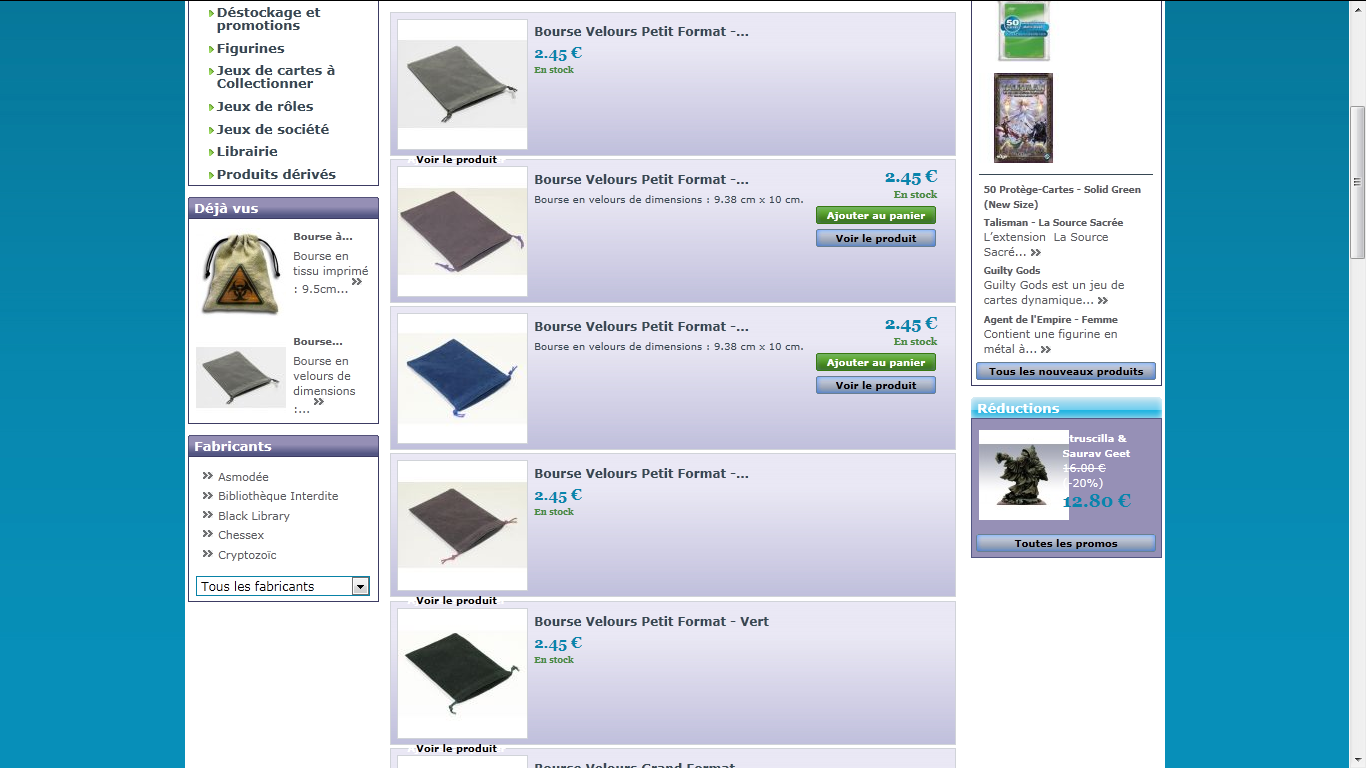Click the page vertical scrollbar thumb
1366x768 pixels.
[1357, 182]
